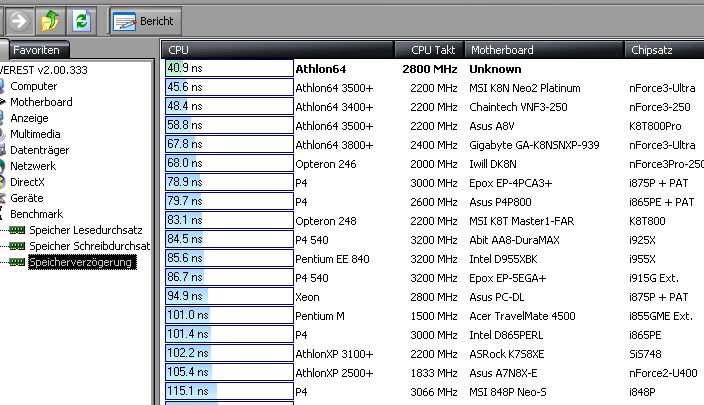Image resolution: width=704 pixels, height=405 pixels.
Task: Click the Abit AA8-DuraMAX cell
Action: pos(514,240)
